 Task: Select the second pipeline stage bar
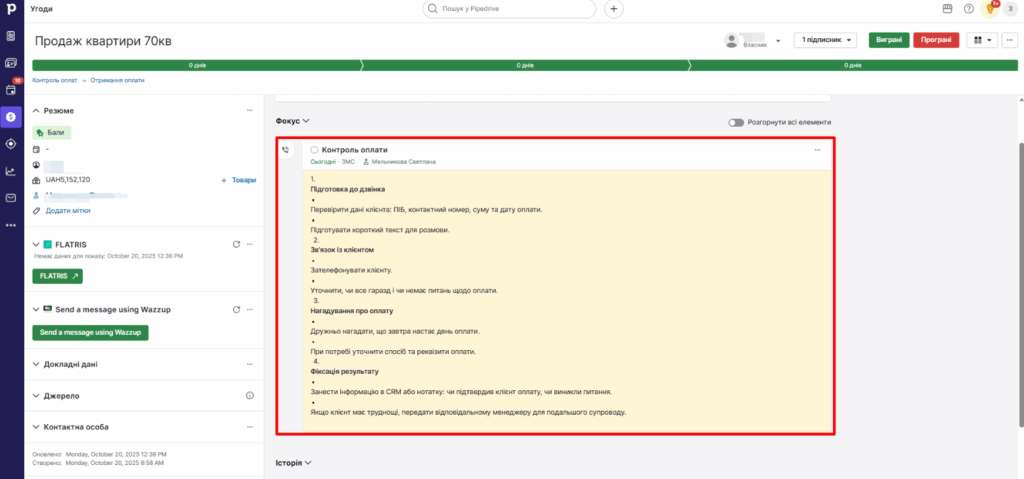click(x=525, y=65)
